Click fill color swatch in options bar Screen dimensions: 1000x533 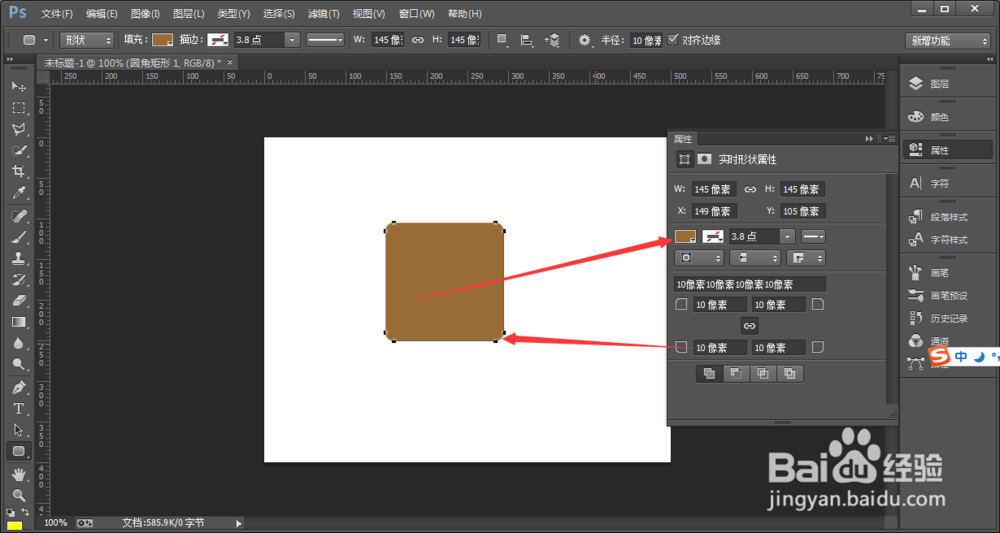coord(163,40)
